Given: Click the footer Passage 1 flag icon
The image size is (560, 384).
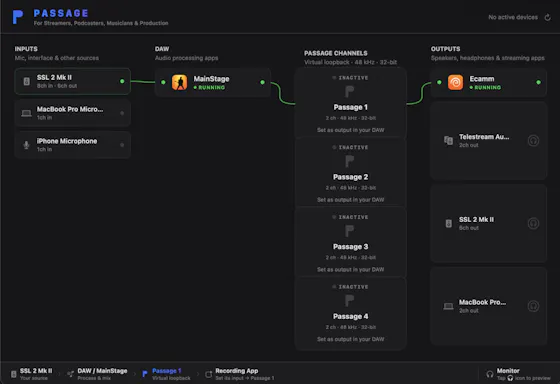Looking at the screenshot, I should pyautogui.click(x=145, y=374).
